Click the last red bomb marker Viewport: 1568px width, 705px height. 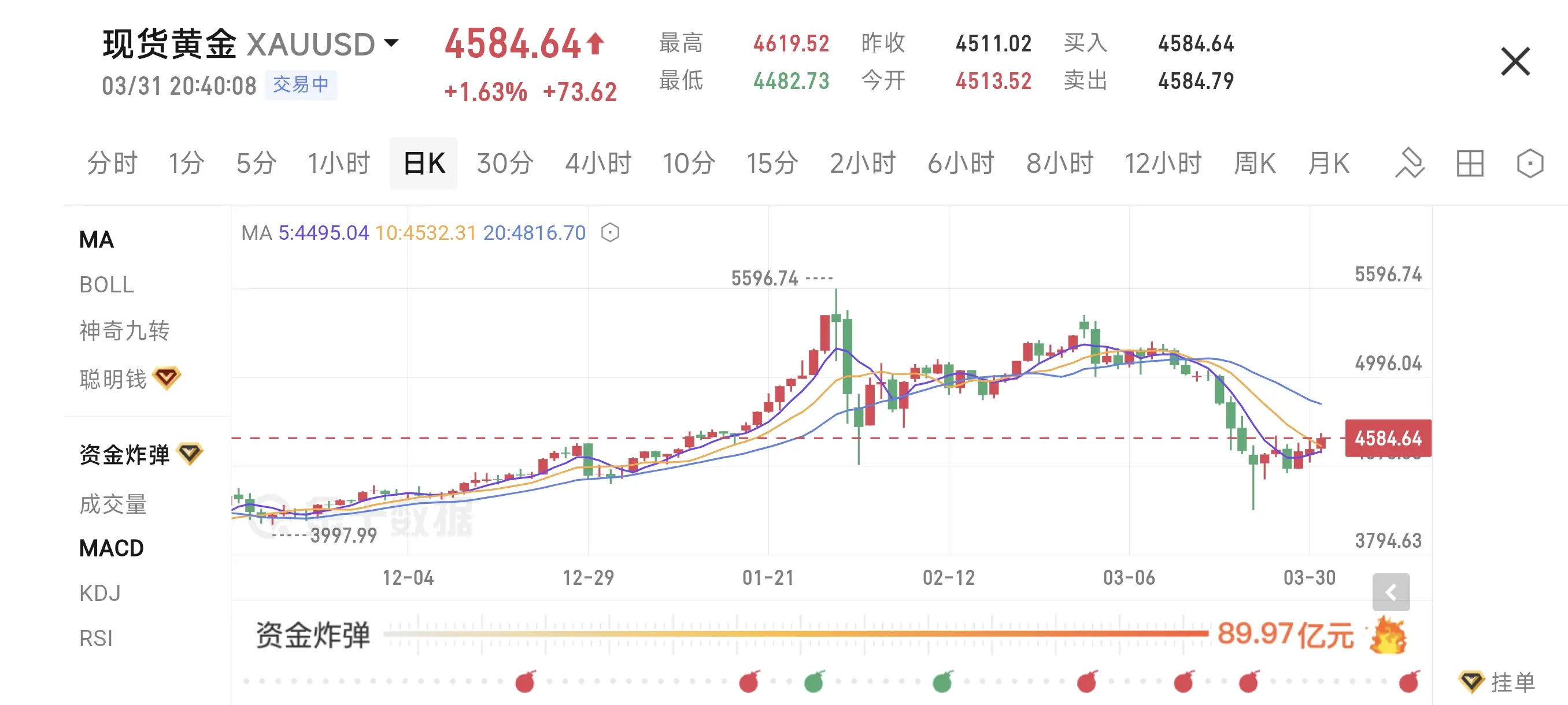point(1408,682)
